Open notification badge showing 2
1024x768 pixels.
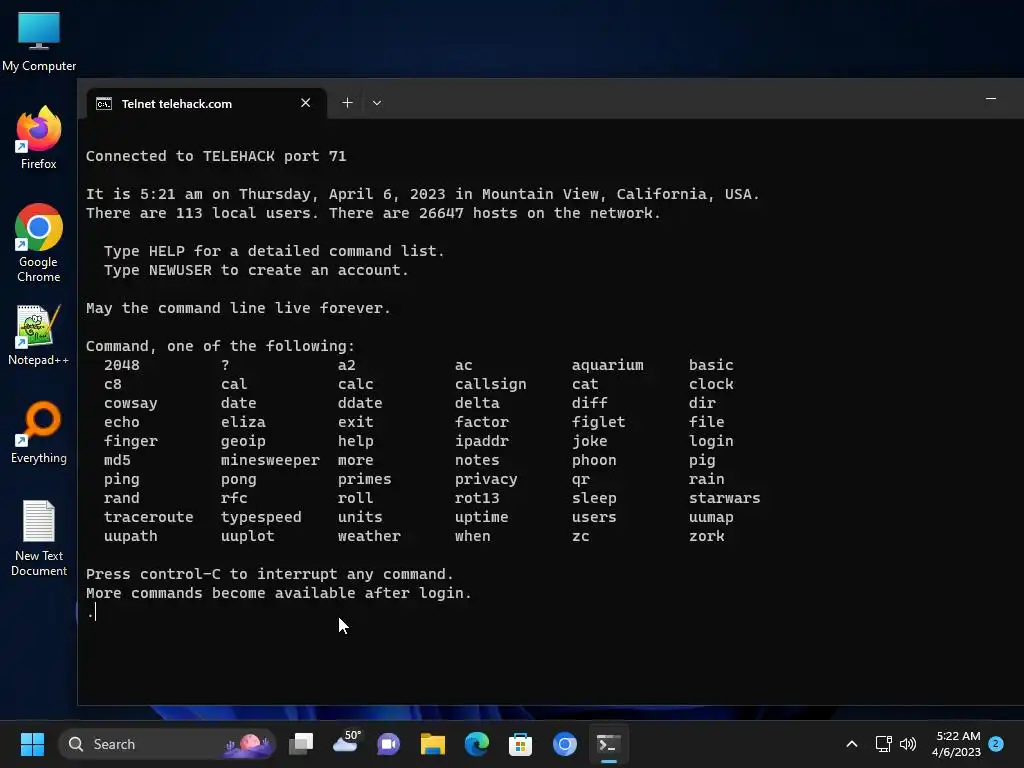point(996,744)
